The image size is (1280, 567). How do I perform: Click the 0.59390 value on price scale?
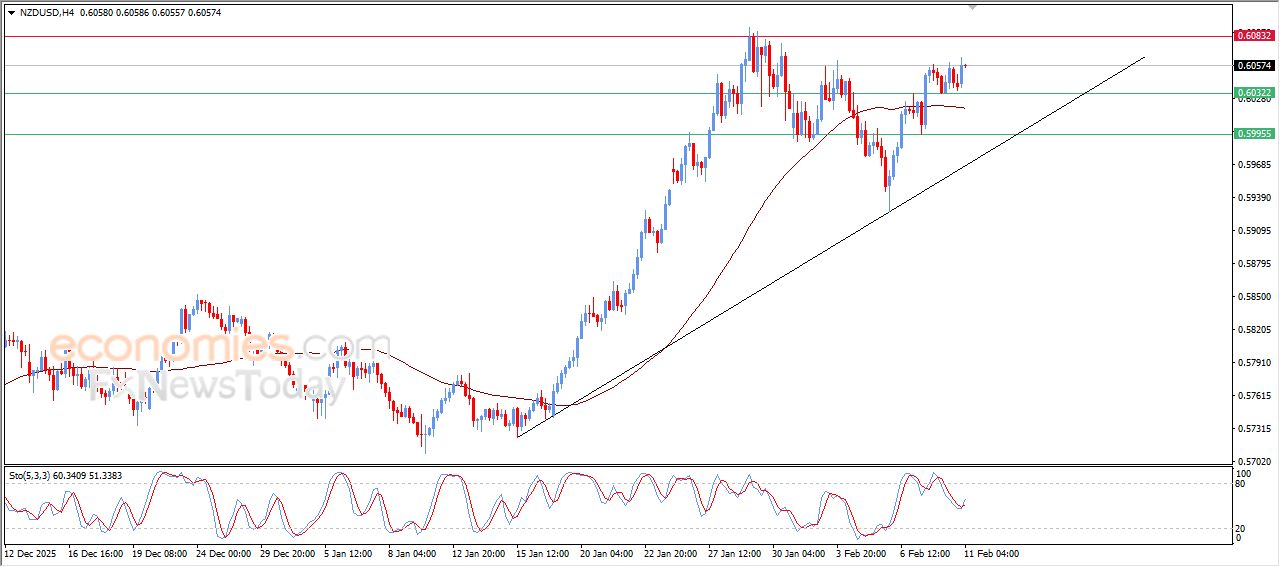coord(1253,198)
